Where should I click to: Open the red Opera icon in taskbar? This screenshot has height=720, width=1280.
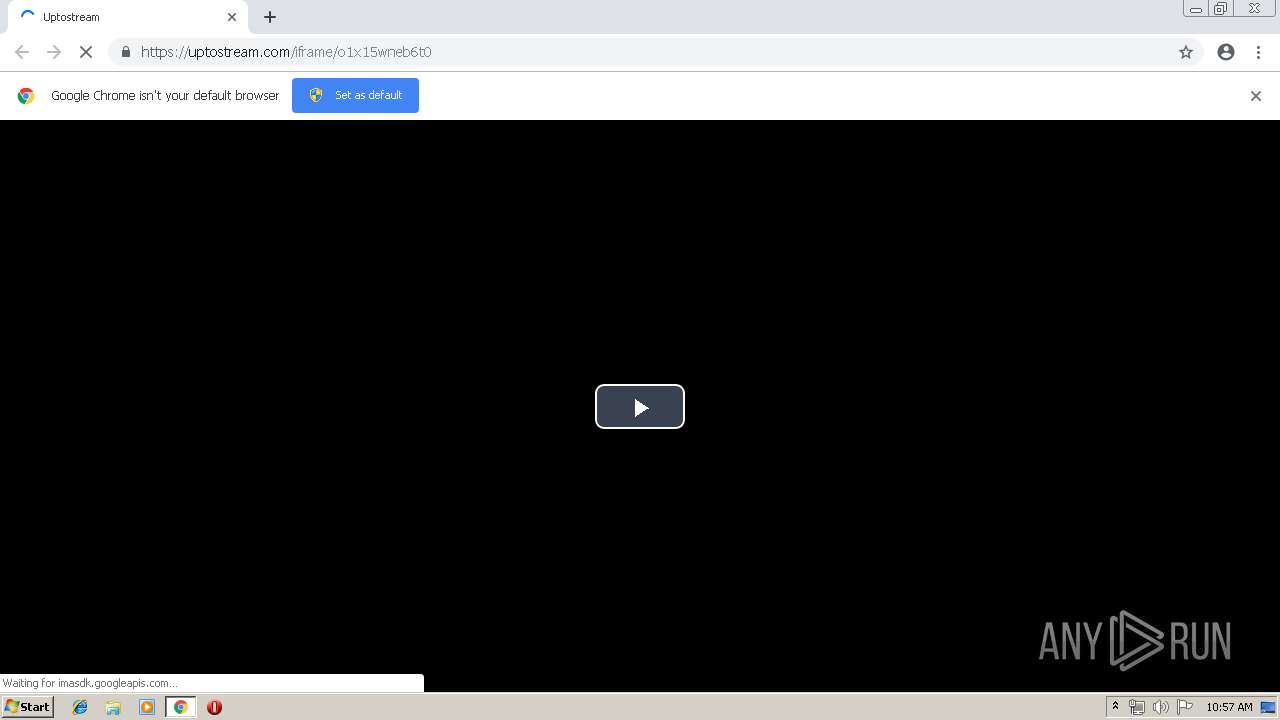(214, 707)
